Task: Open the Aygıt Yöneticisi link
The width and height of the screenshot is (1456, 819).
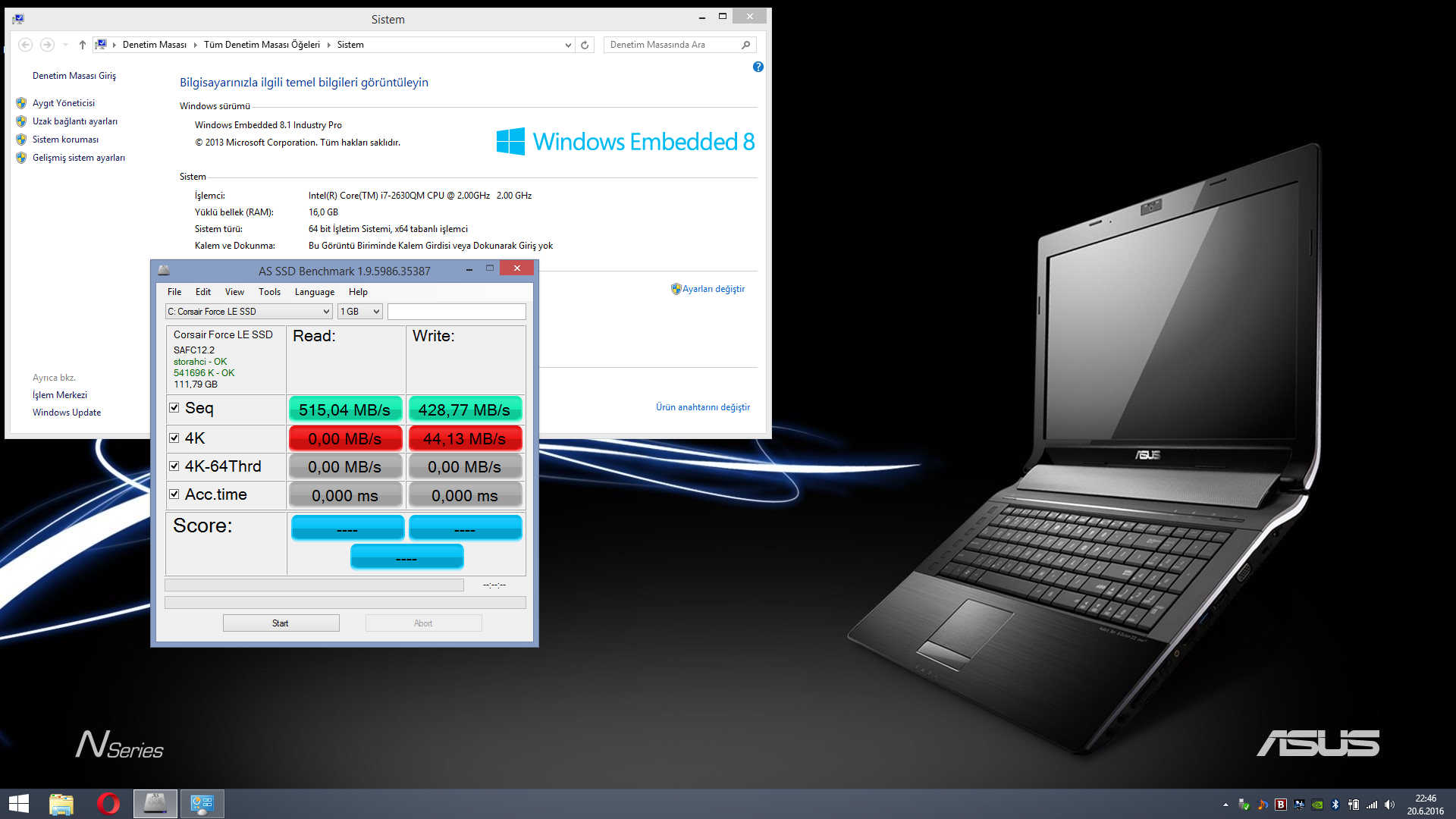Action: pos(64,103)
